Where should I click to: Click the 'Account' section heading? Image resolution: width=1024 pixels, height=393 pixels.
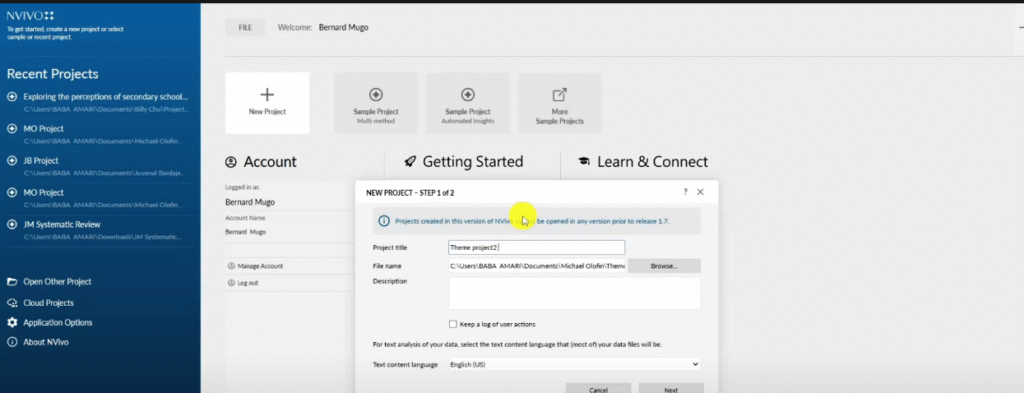point(270,162)
